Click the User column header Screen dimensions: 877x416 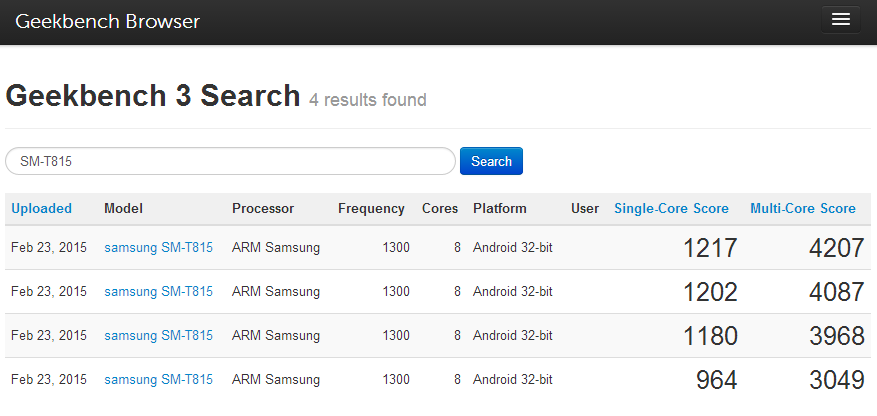(x=584, y=209)
